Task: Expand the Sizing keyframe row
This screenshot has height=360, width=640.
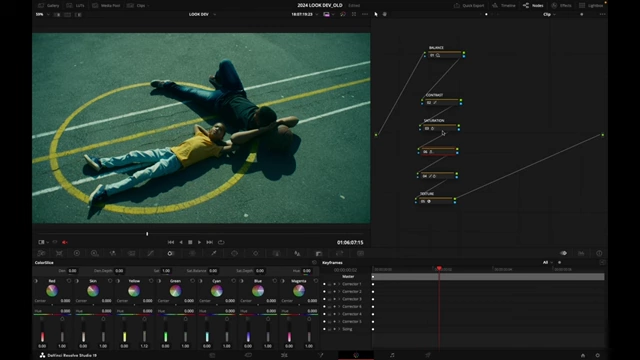Action: click(339, 329)
